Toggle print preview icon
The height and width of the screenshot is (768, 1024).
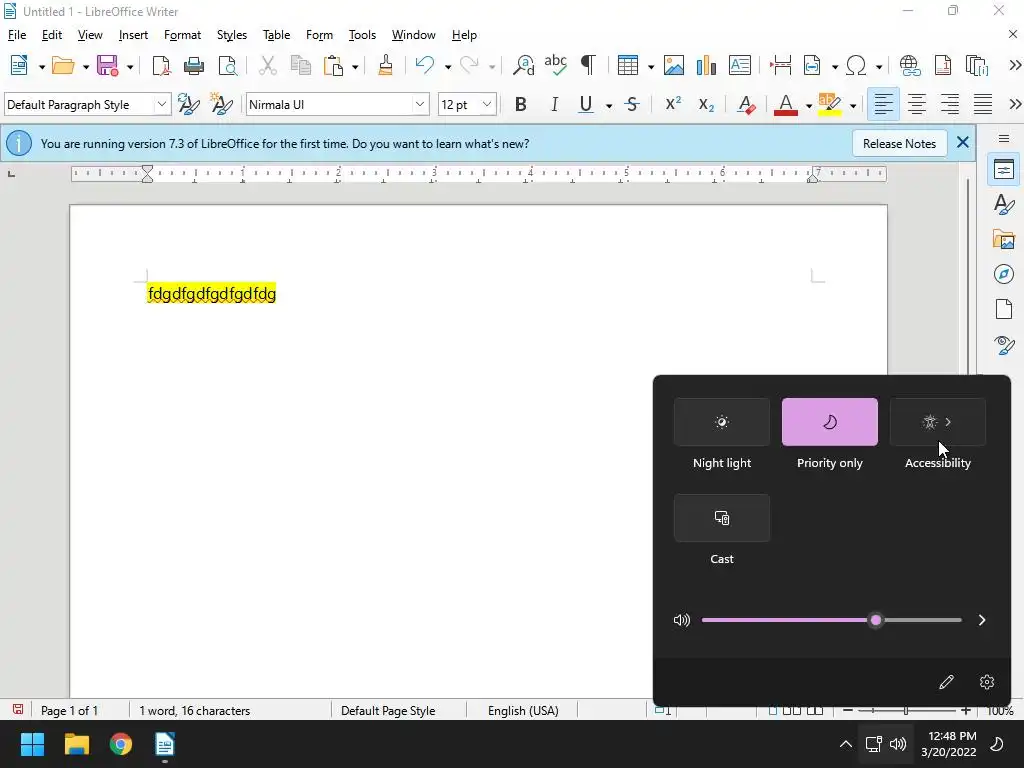[x=227, y=65]
